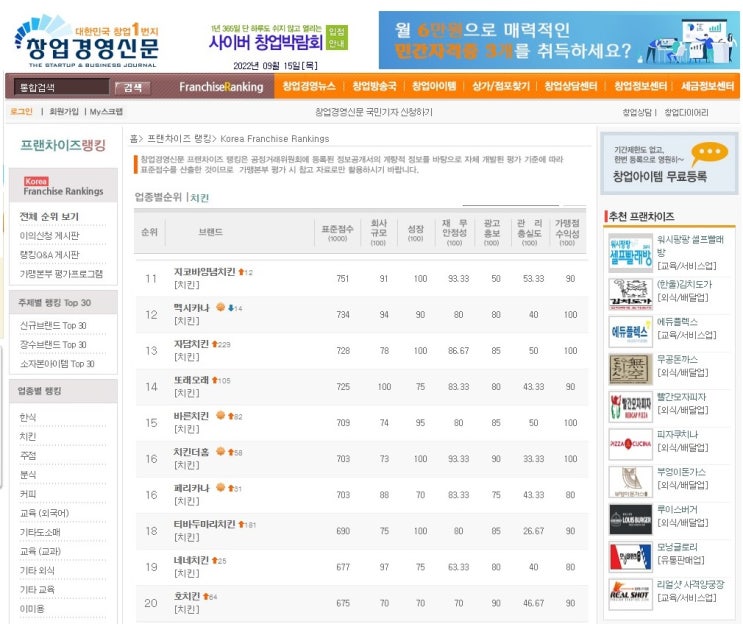Select the 주점 category in sidebar
The height and width of the screenshot is (624, 743).
(27, 455)
